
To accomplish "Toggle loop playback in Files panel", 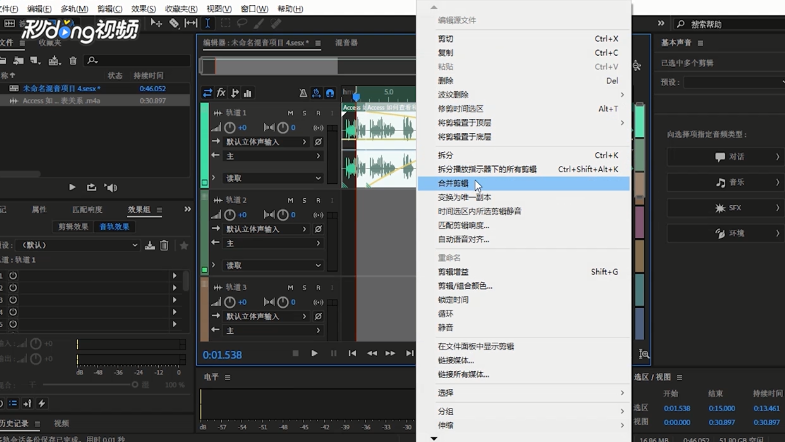I will [x=91, y=187].
